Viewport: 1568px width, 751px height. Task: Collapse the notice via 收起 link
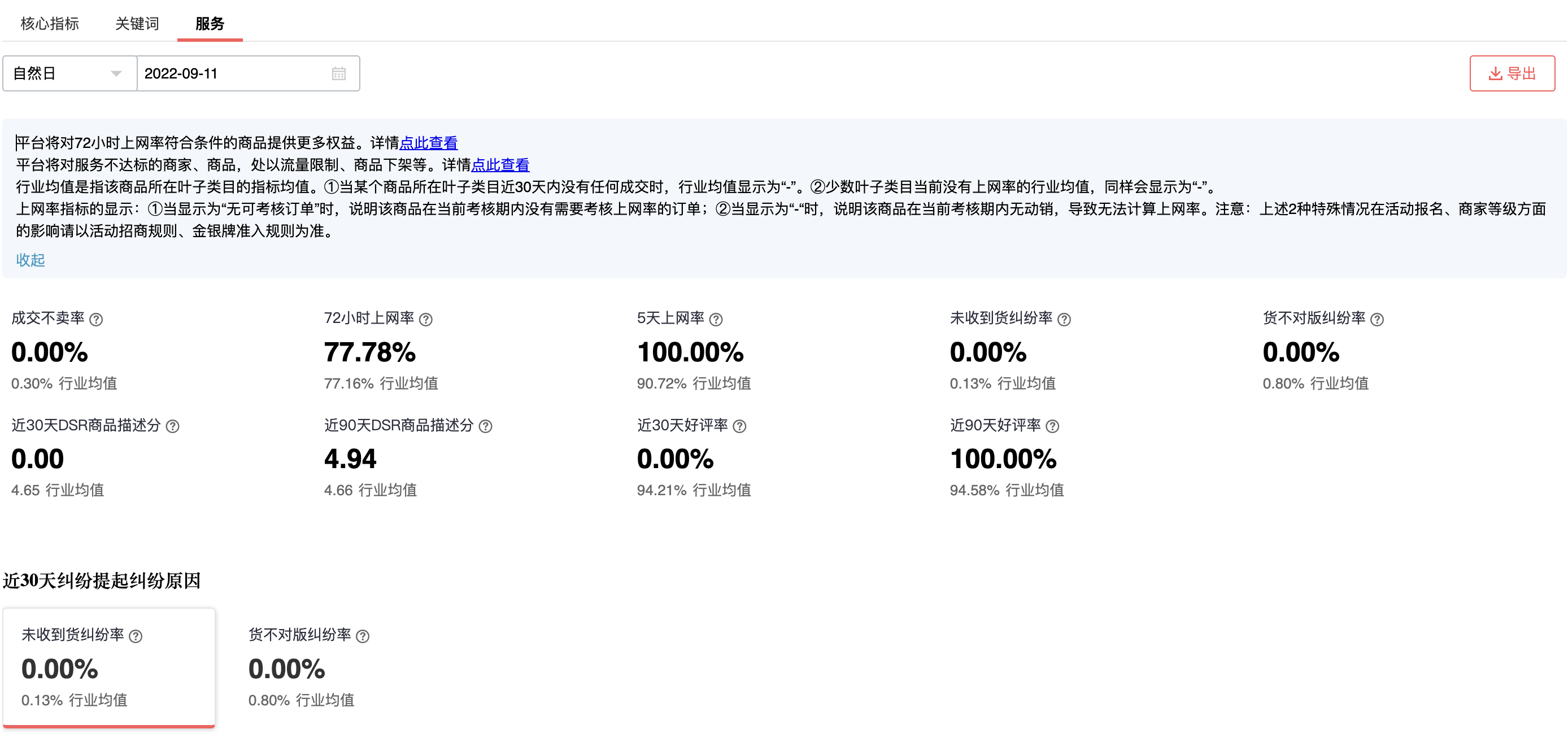(29, 260)
